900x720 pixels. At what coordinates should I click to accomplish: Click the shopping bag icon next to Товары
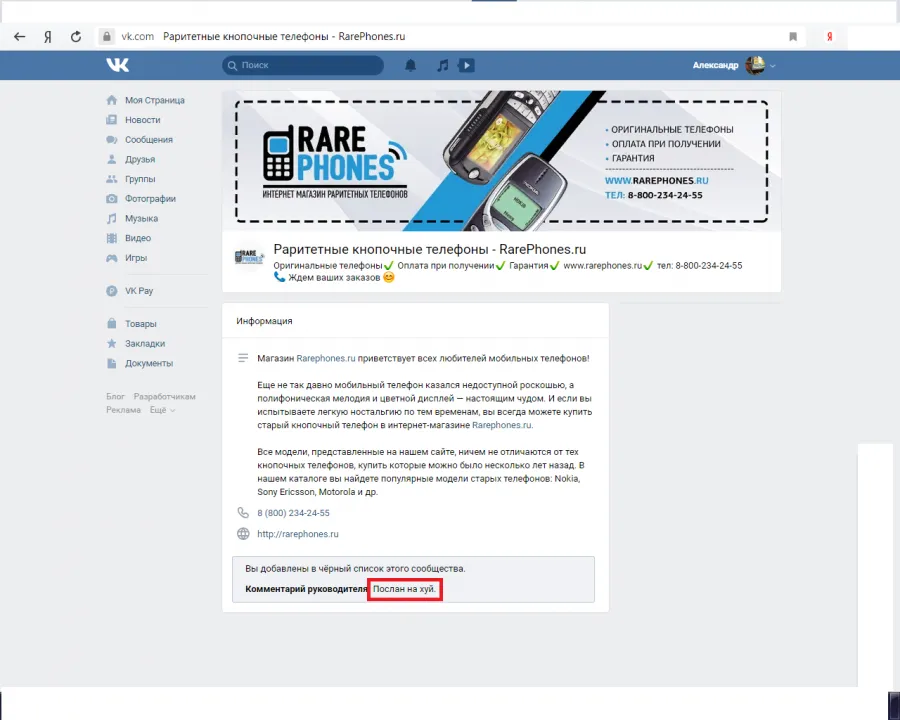click(x=111, y=324)
